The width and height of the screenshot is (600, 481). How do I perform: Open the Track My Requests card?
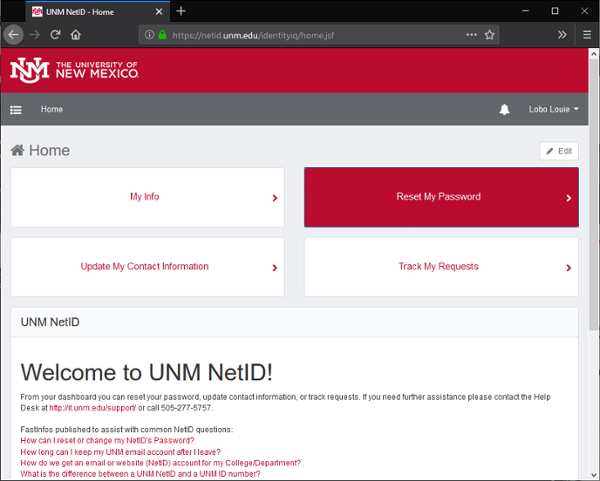[x=441, y=267]
